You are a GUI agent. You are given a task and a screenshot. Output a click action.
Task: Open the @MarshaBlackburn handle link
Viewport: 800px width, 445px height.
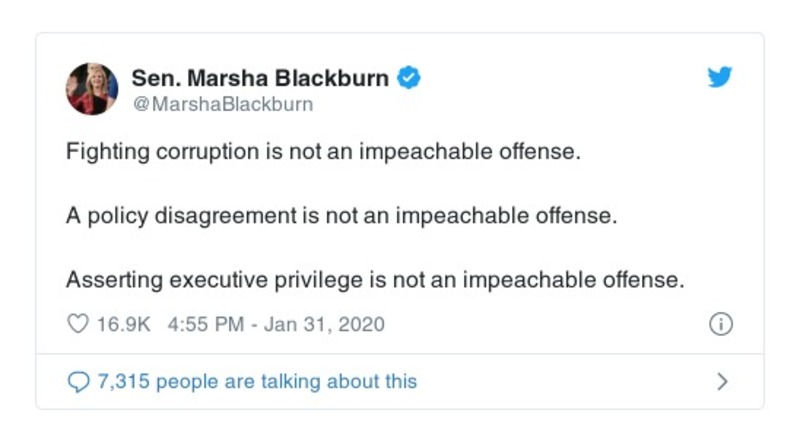222,104
